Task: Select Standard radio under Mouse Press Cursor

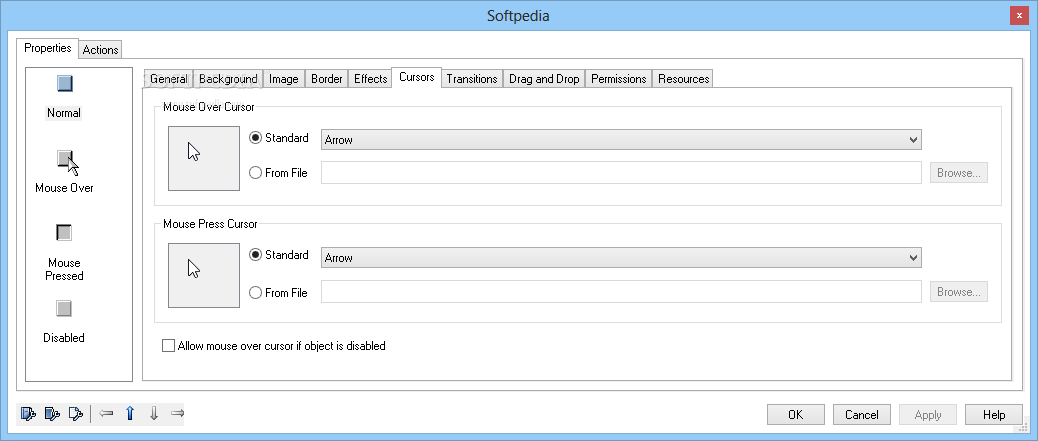Action: [256, 255]
